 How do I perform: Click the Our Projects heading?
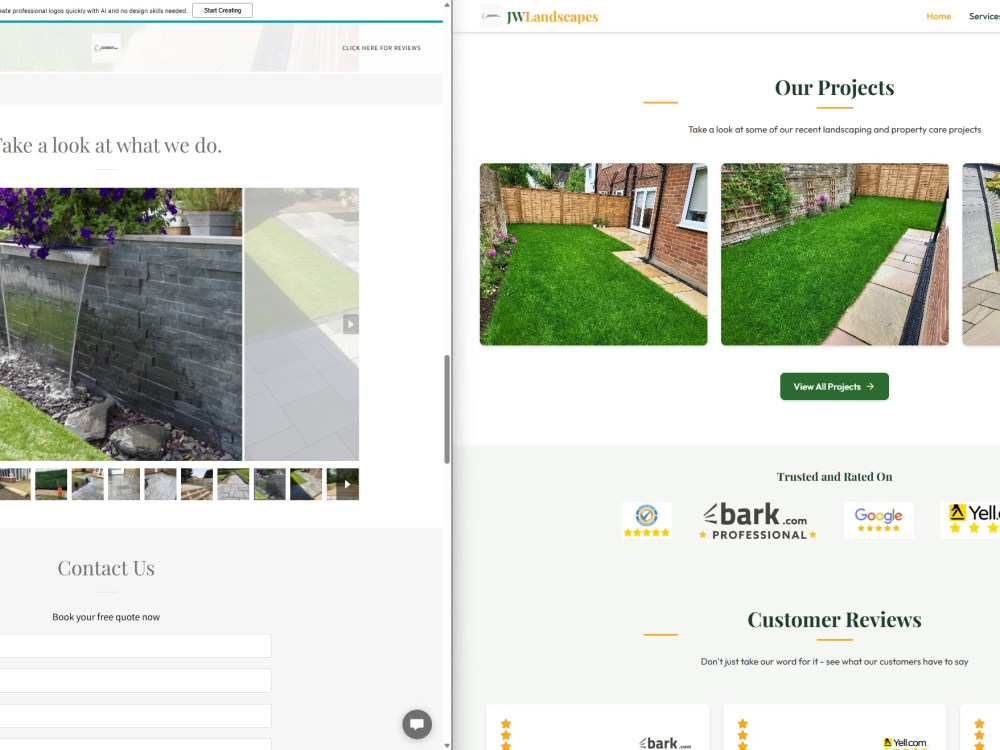[x=834, y=87]
